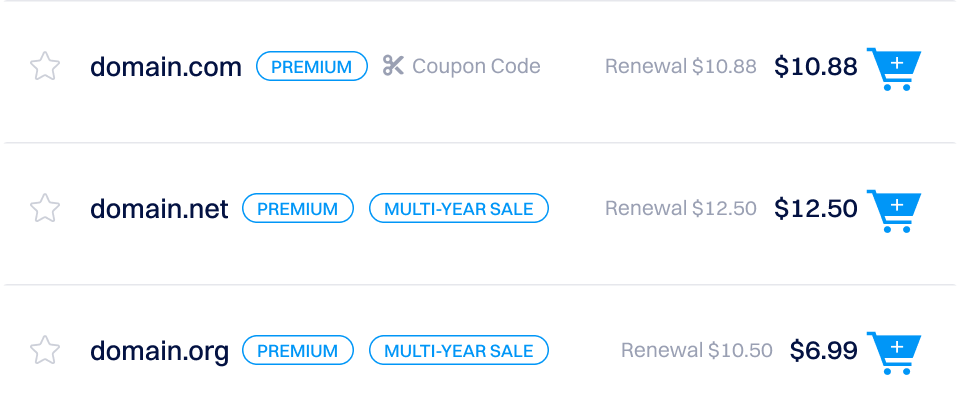Click the $10.88 price for domain.com

tap(816, 67)
